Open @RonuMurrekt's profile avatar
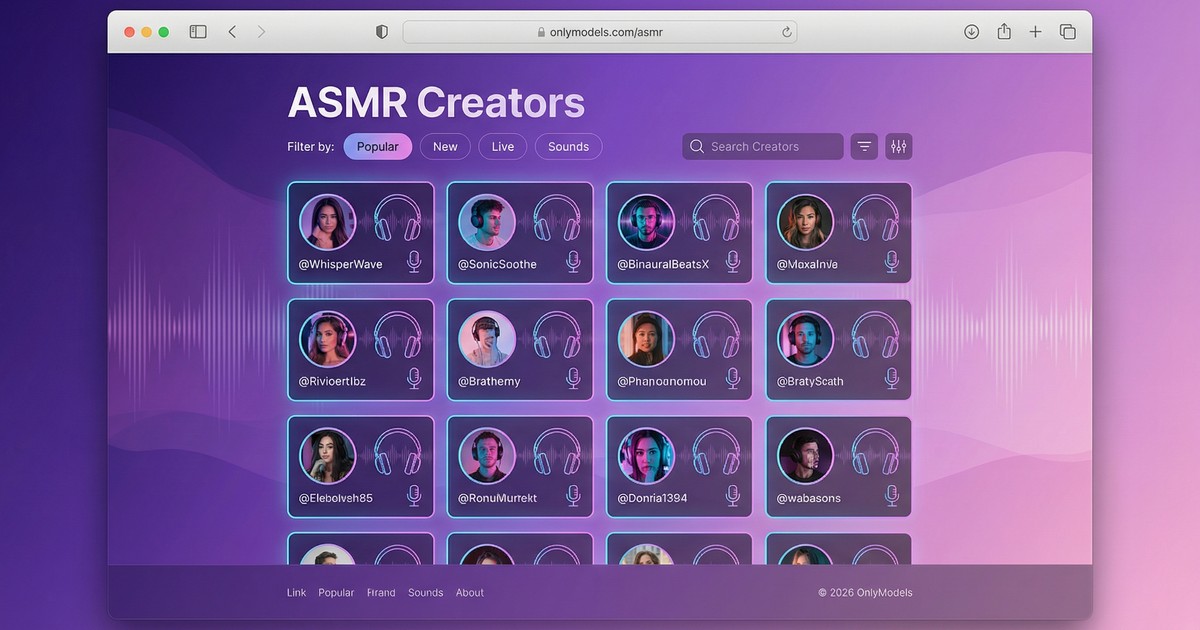This screenshot has height=630, width=1200. click(x=487, y=455)
